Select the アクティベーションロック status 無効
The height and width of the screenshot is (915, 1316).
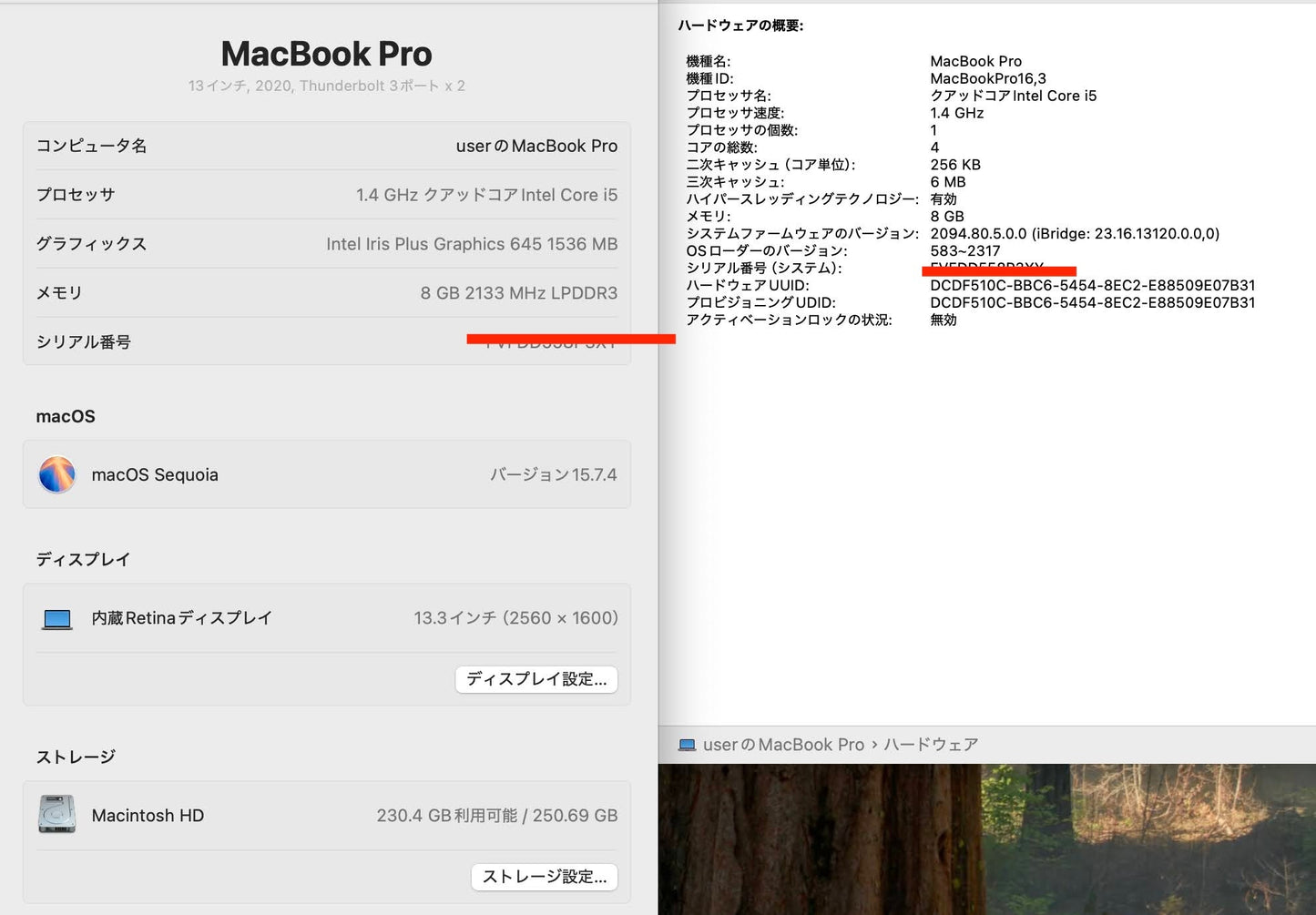[944, 320]
